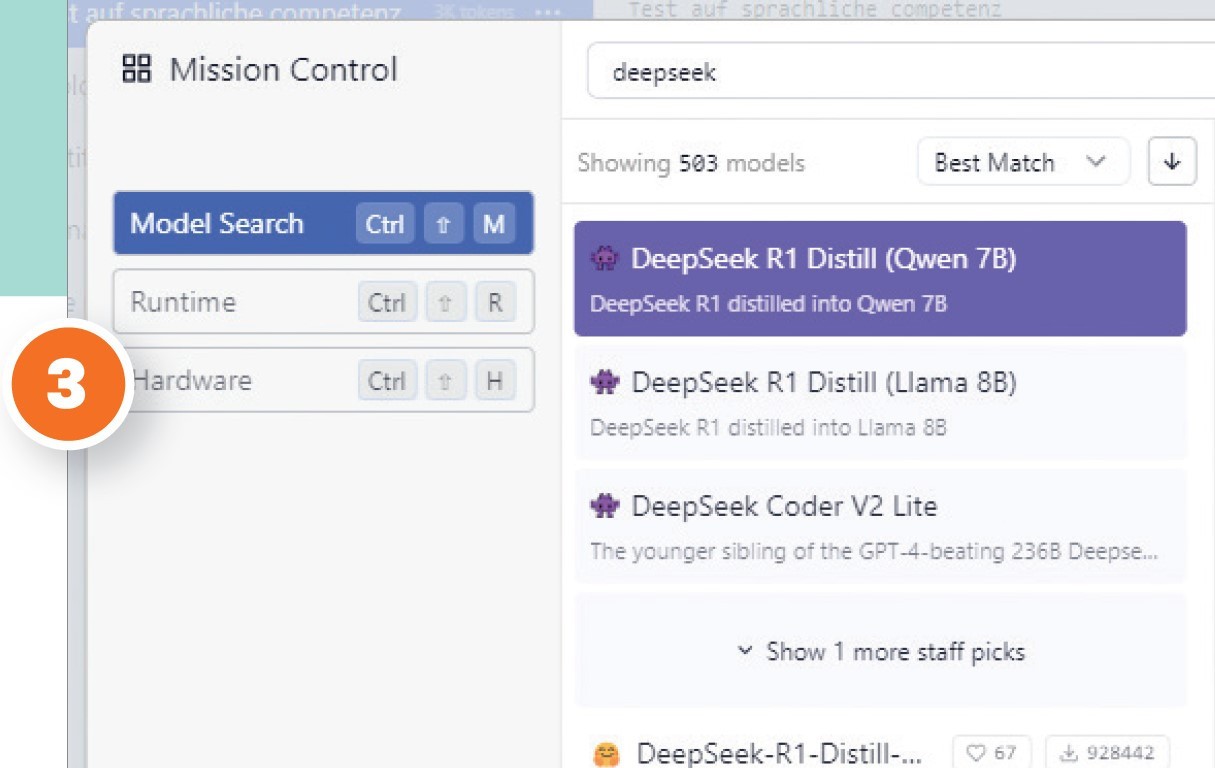This screenshot has height=768, width=1215.
Task: Focus the search field containing deepseek
Action: point(900,72)
